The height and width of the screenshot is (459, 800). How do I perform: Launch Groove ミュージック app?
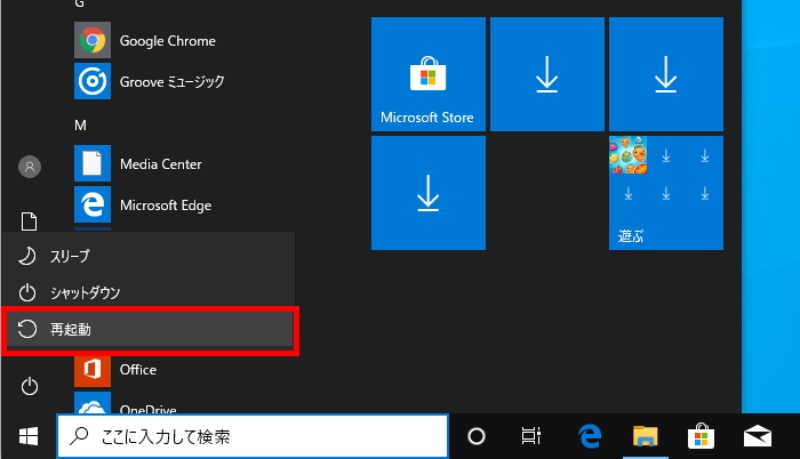point(171,82)
